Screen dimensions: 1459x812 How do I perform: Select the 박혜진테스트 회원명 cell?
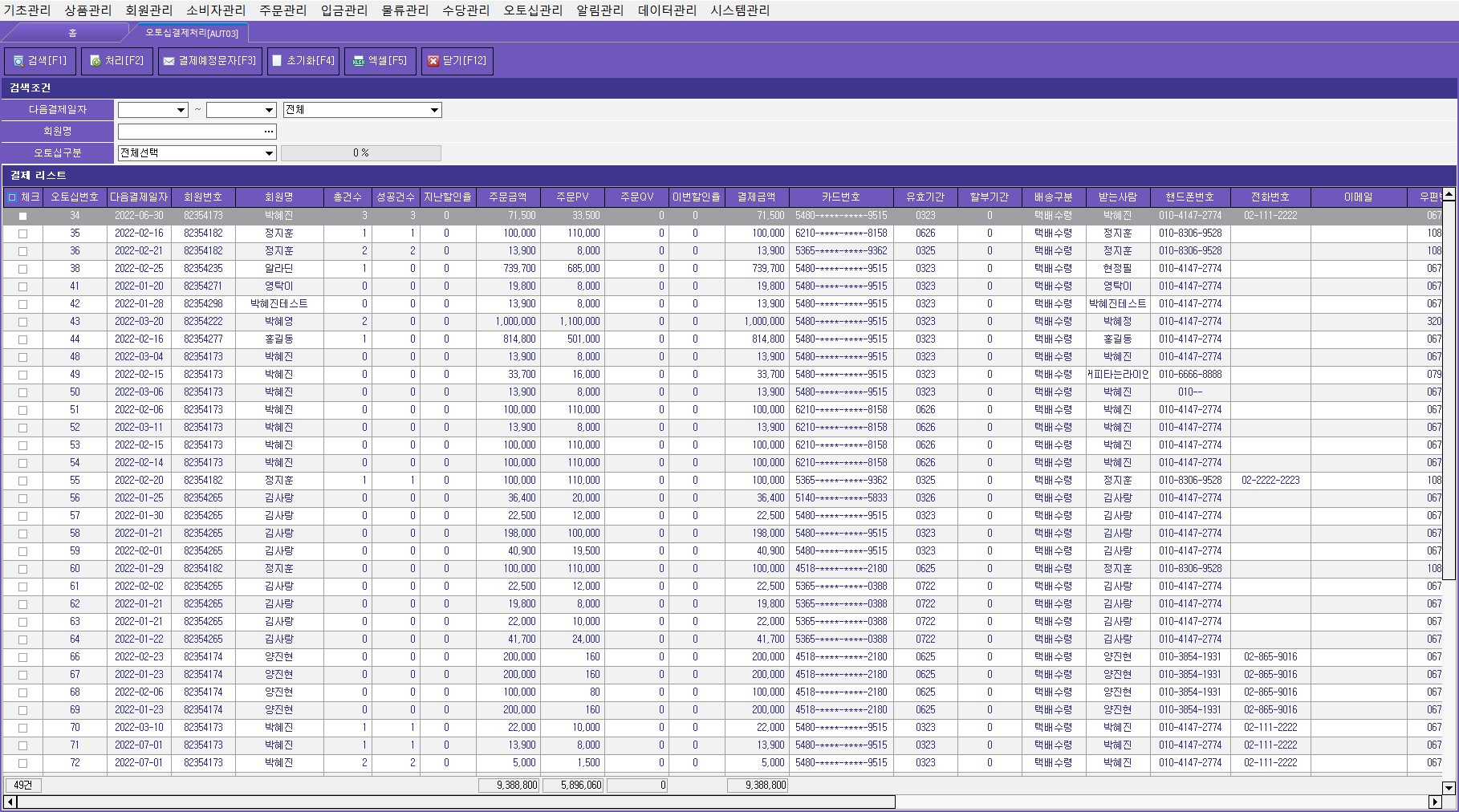[x=279, y=304]
